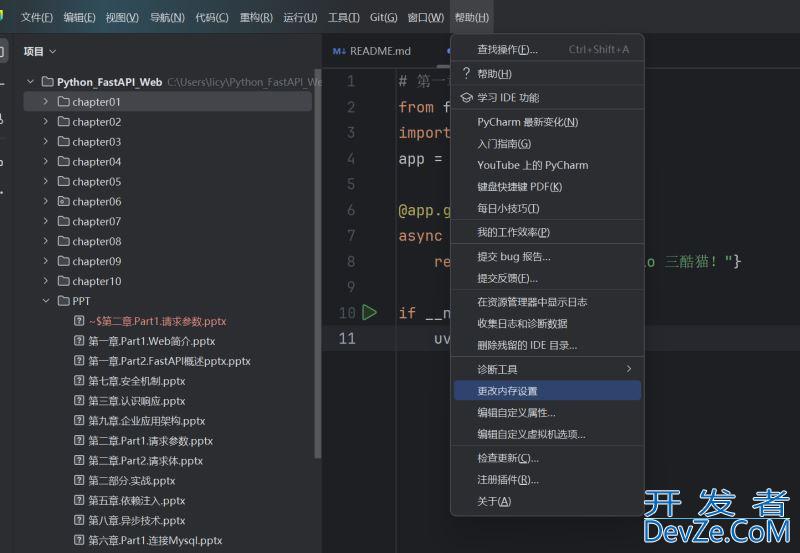
Task: Open the 文件(F) menu
Action: tap(37, 17)
